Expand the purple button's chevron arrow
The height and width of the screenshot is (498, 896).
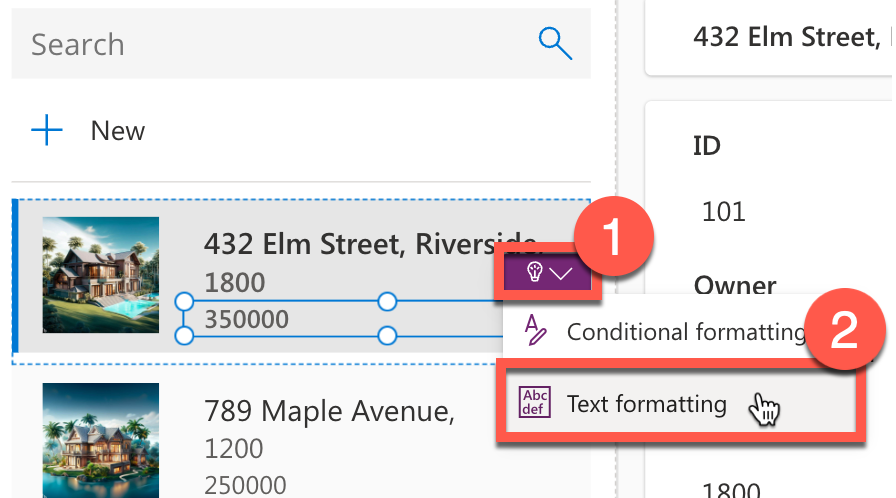pyautogui.click(x=561, y=274)
